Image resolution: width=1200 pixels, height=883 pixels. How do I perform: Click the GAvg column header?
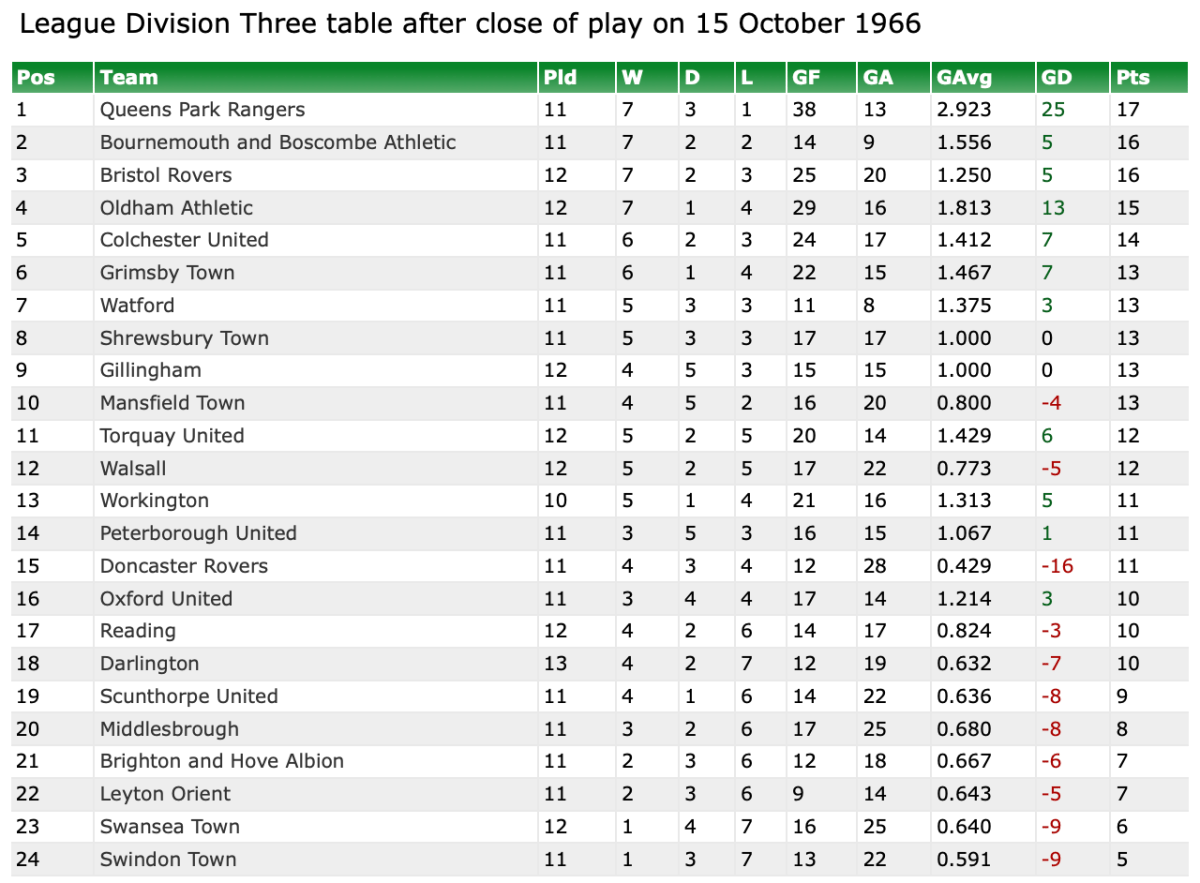pos(961,77)
